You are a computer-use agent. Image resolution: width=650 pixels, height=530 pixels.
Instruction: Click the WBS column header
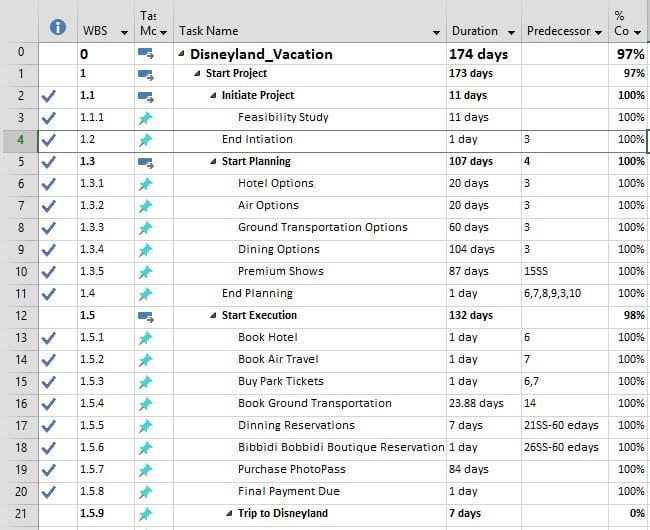(98, 32)
